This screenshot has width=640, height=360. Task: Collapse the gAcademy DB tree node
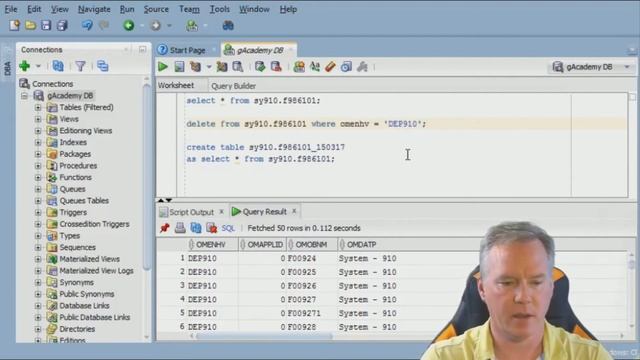24,96
